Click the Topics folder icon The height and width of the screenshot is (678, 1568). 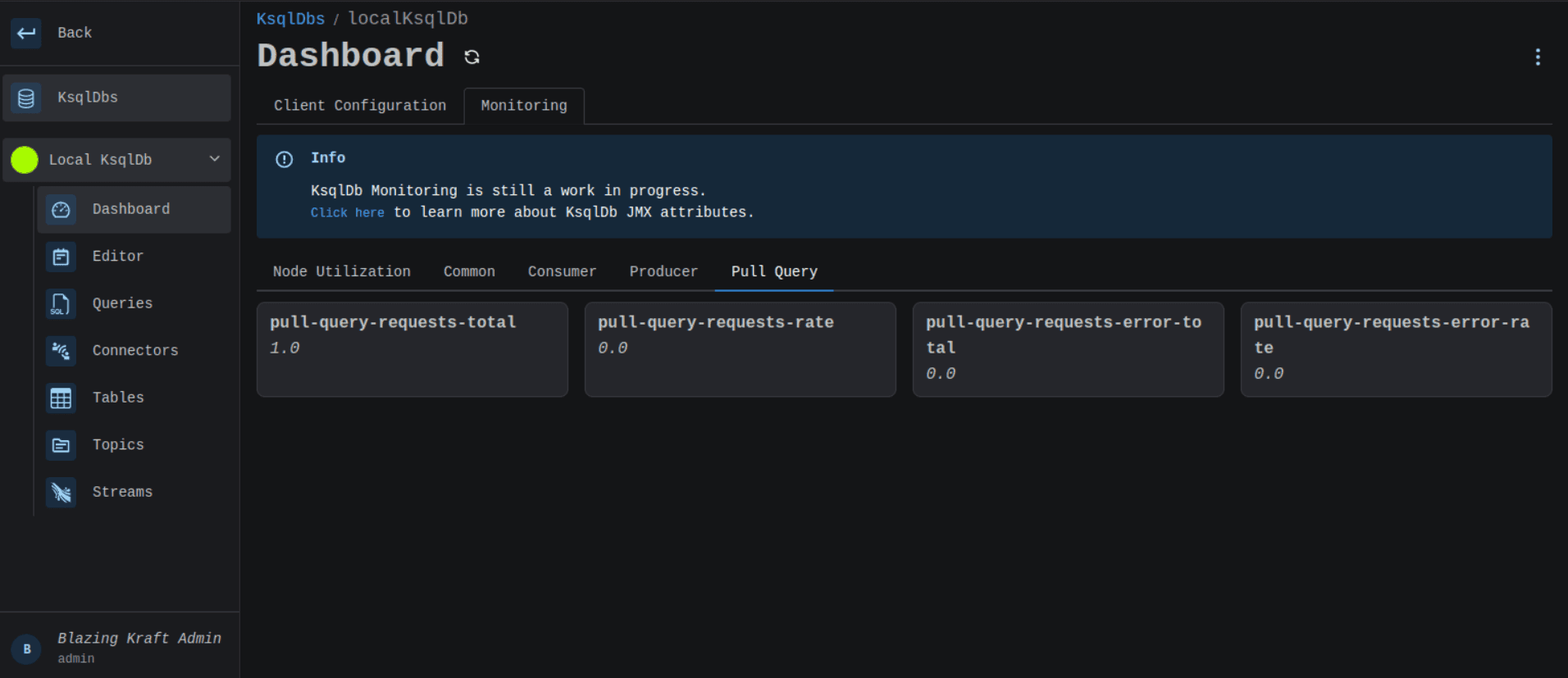point(61,445)
